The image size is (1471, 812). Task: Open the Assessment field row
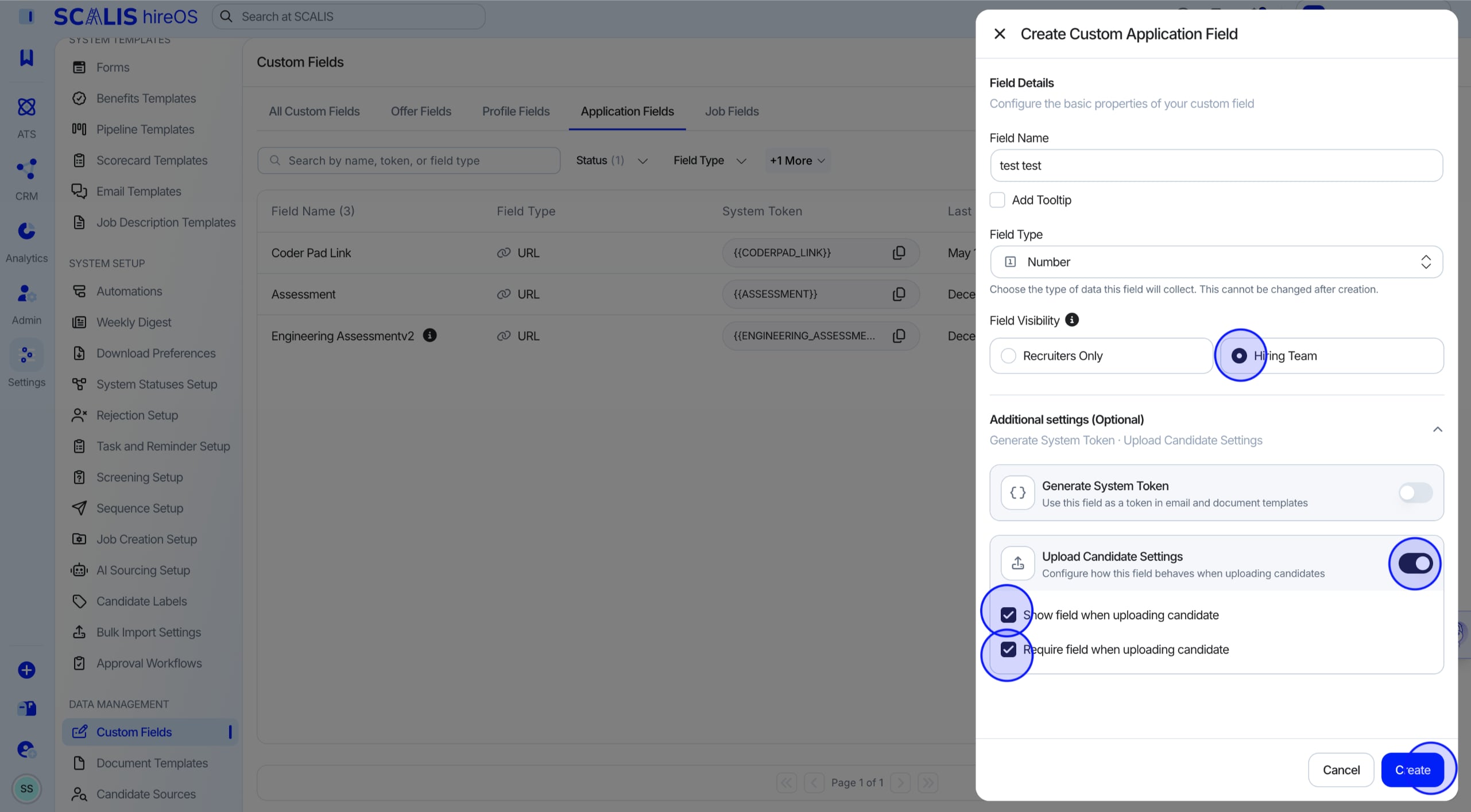pos(616,294)
